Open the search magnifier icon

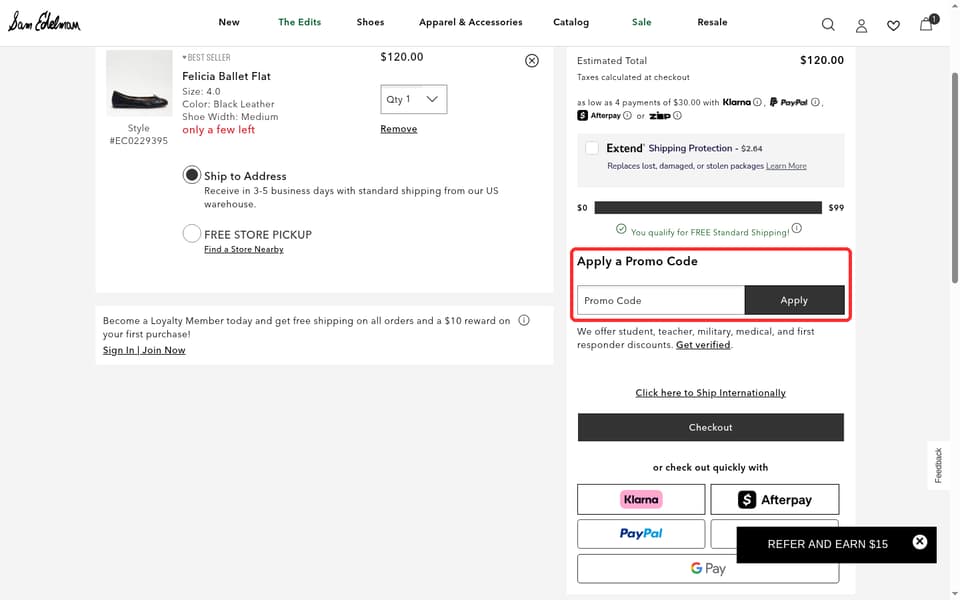pyautogui.click(x=828, y=24)
